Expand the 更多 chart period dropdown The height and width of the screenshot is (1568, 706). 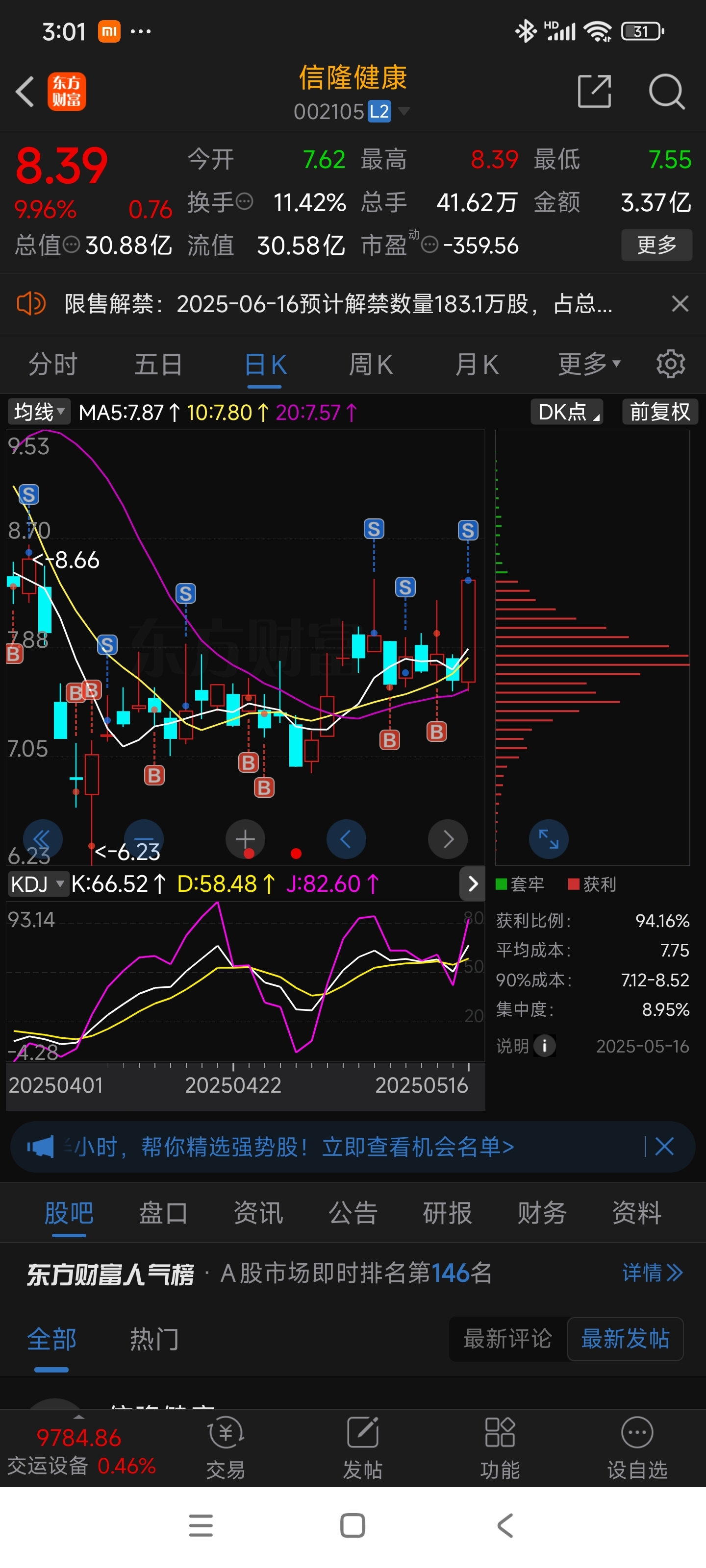click(x=589, y=364)
